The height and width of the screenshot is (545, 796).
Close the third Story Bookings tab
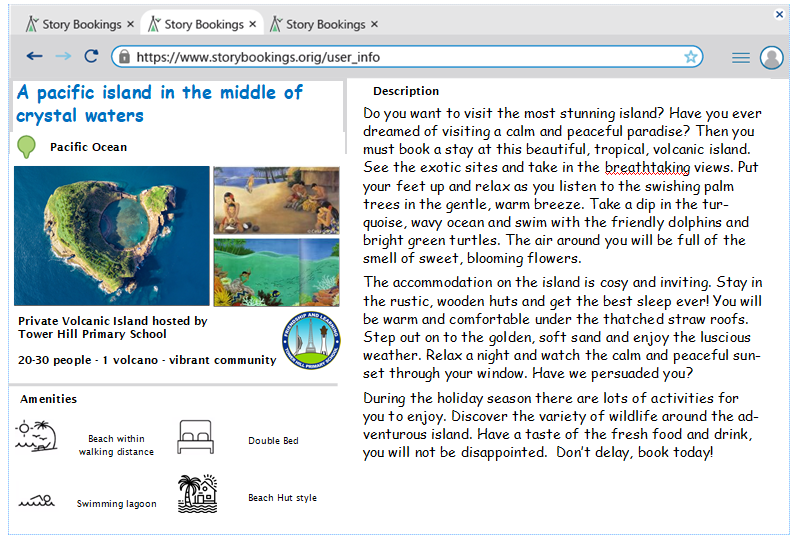[x=374, y=24]
